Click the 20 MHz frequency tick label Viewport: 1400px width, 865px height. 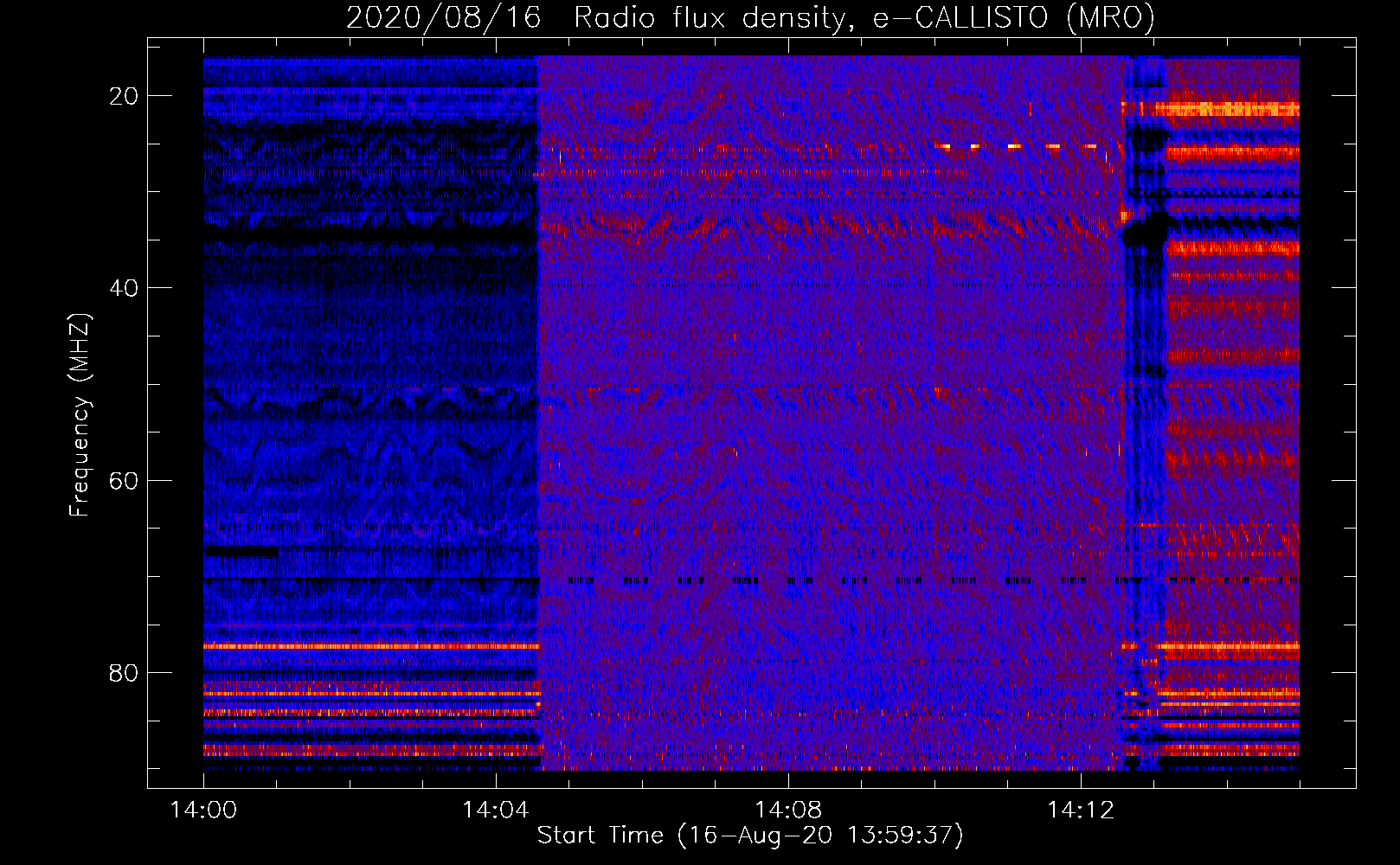(x=124, y=96)
